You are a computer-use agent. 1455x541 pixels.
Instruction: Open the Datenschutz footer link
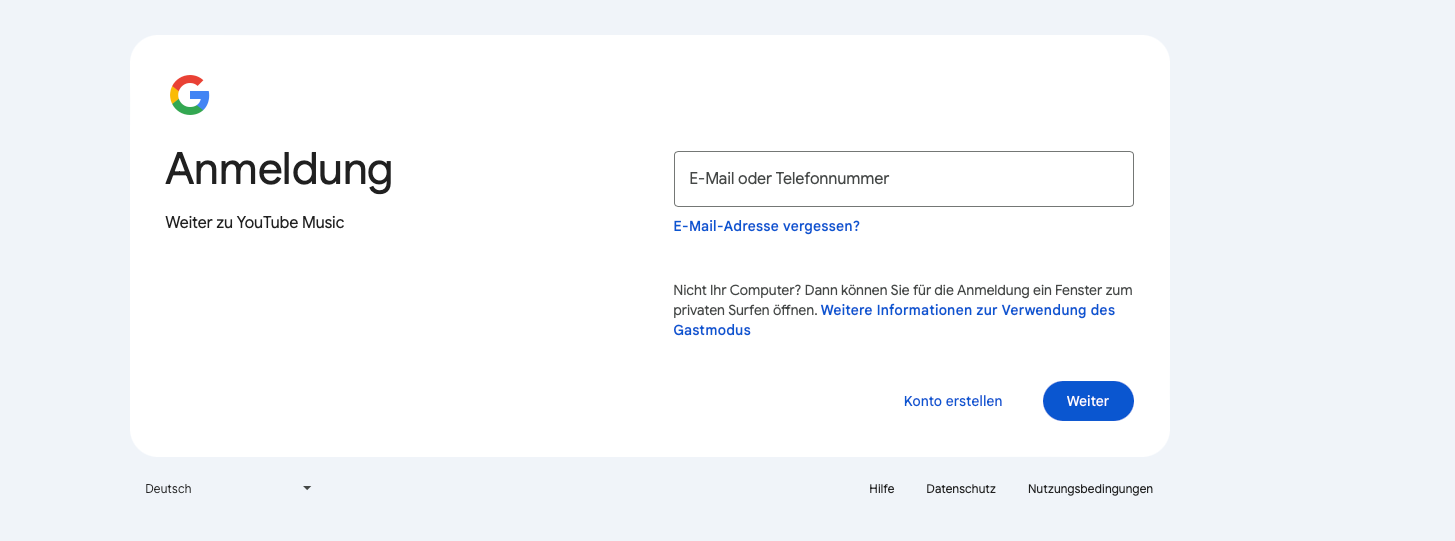(x=961, y=489)
